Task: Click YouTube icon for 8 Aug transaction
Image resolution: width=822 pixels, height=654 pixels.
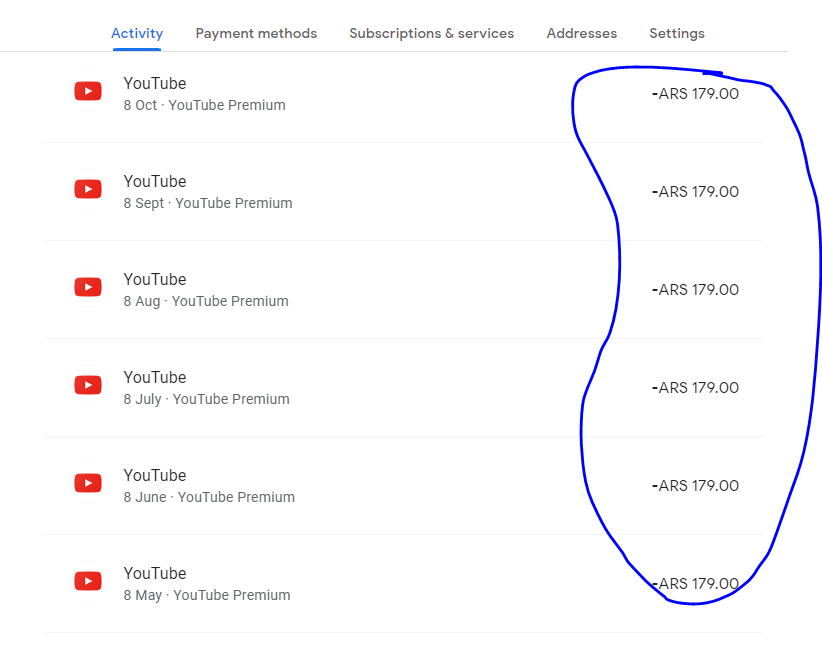Action: (88, 287)
